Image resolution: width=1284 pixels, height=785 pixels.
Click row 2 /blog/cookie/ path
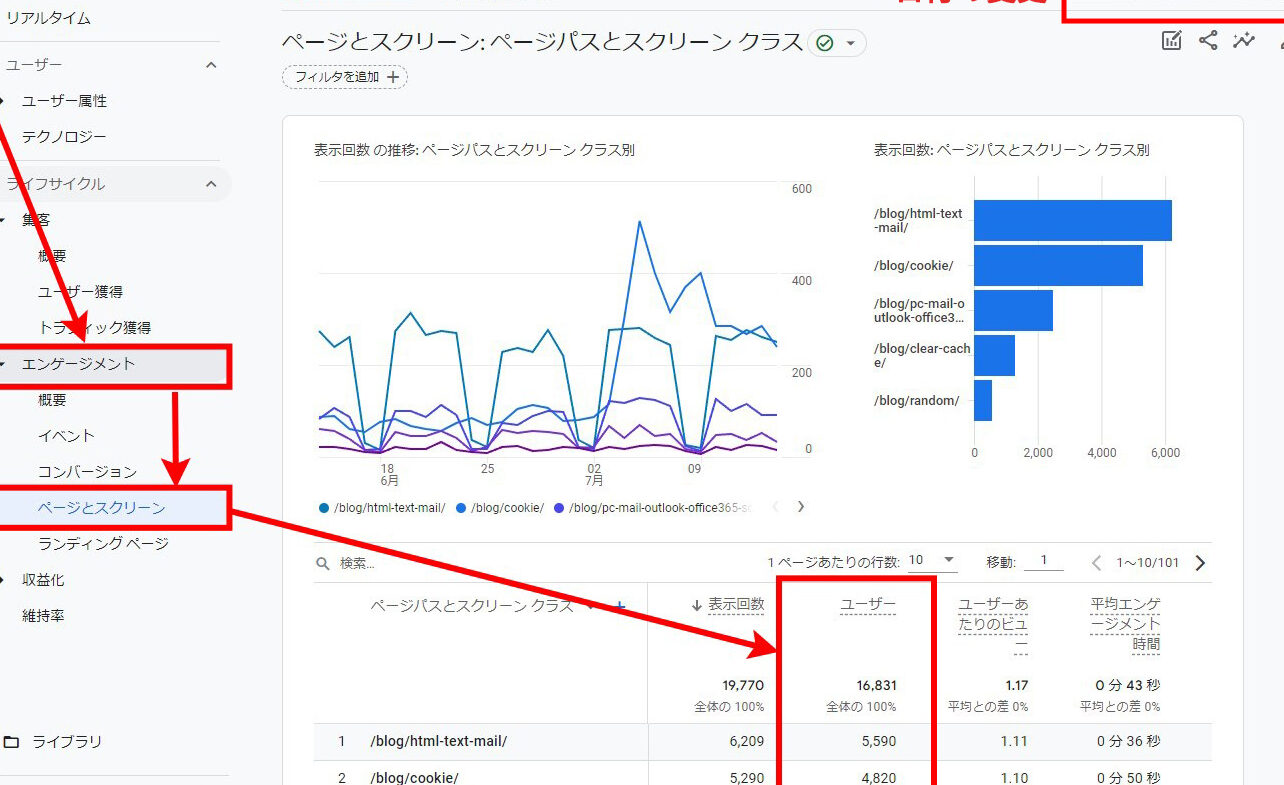pyautogui.click(x=414, y=778)
